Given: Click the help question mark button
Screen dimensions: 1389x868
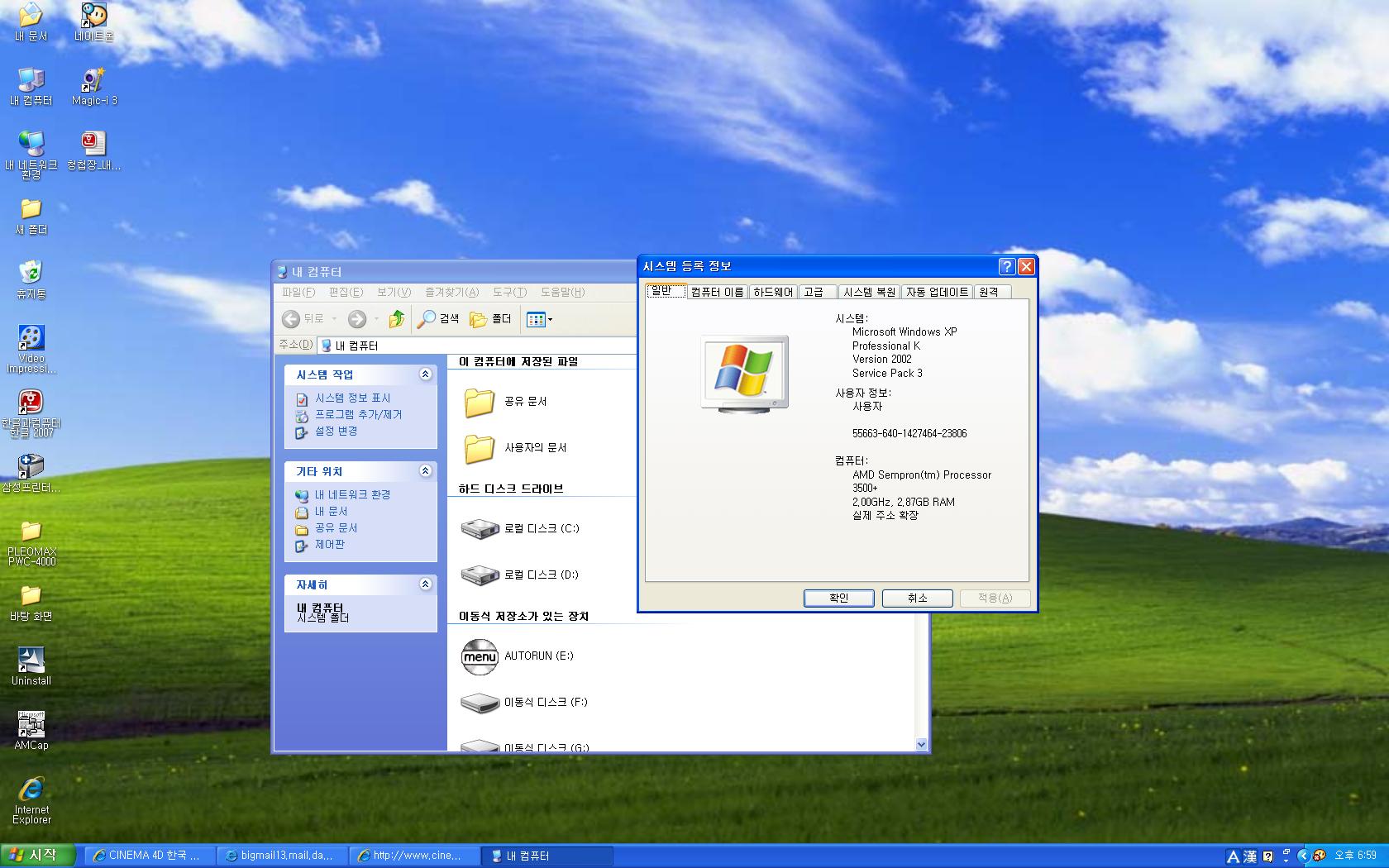Looking at the screenshot, I should point(1006,266).
